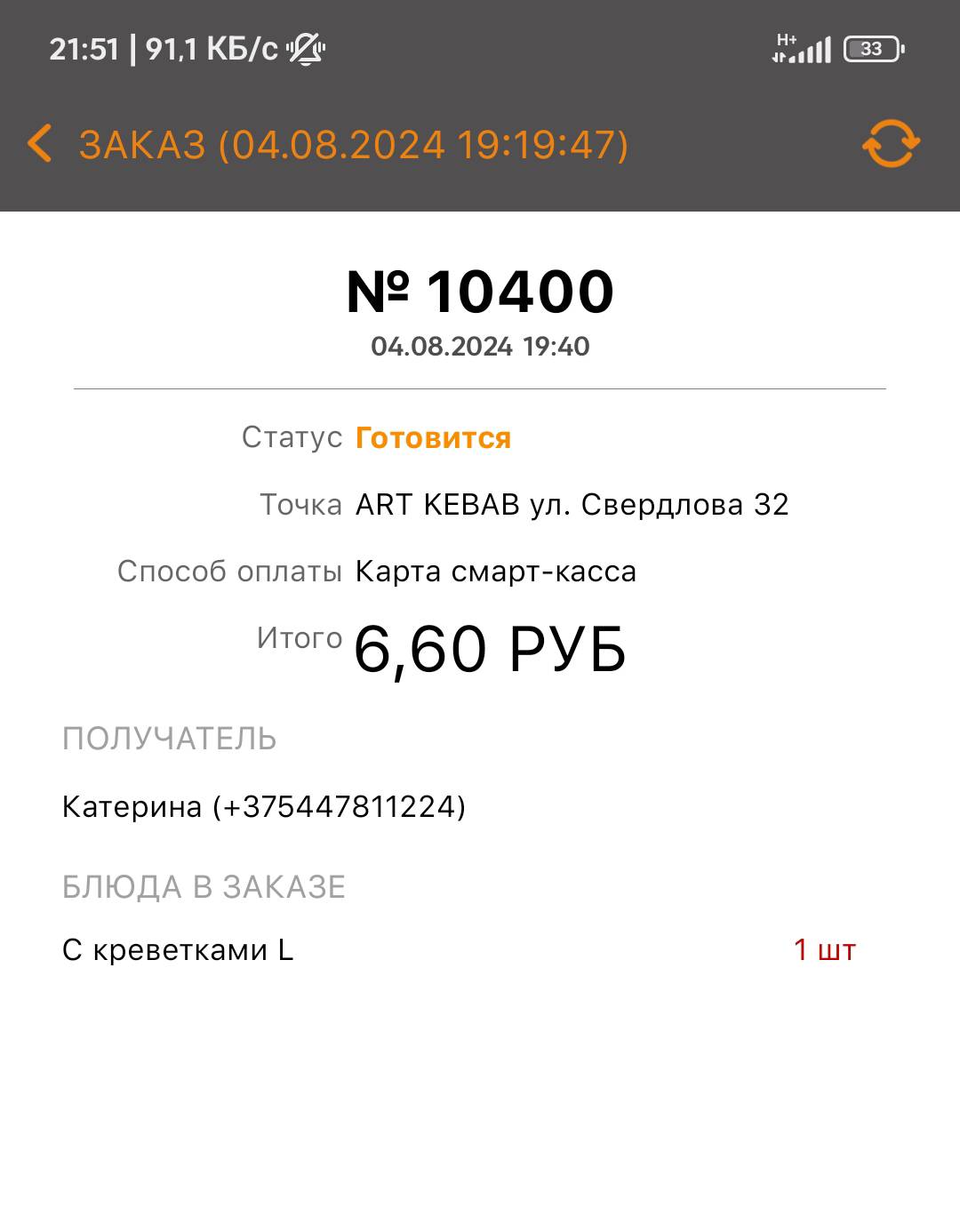Tap order number 10400
This screenshot has width=960, height=1232.
[x=480, y=292]
